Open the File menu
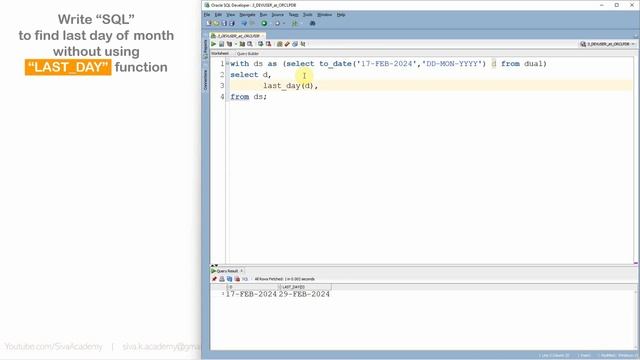 point(207,15)
